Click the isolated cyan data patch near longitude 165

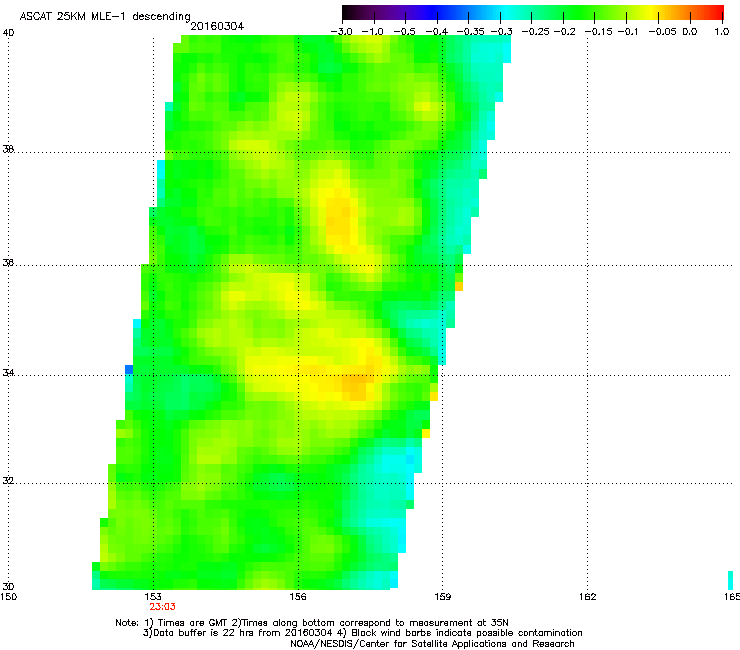point(731,580)
